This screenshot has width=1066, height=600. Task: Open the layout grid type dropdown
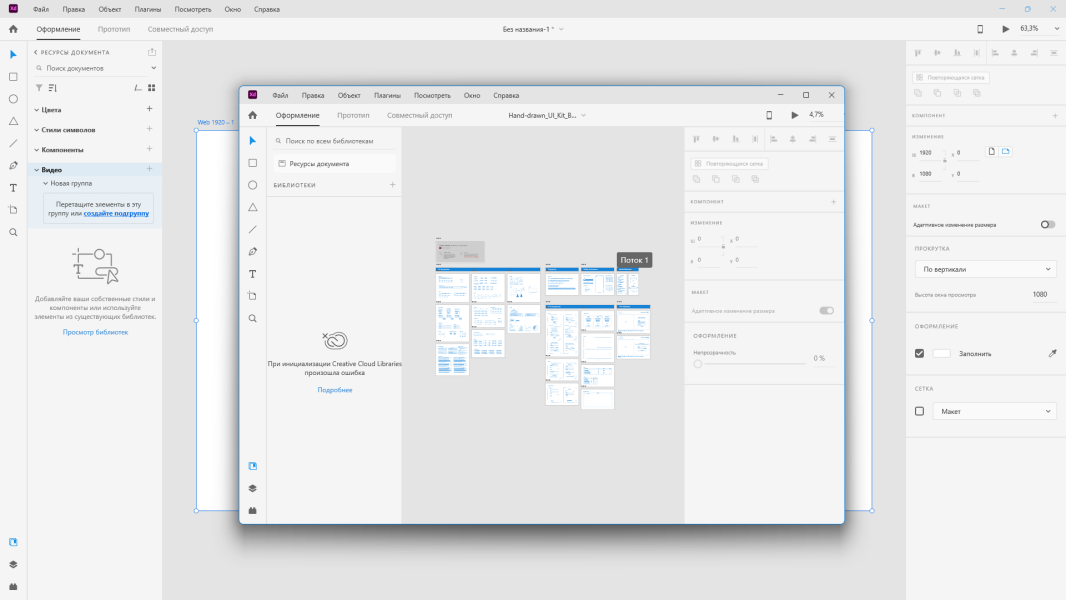994,411
